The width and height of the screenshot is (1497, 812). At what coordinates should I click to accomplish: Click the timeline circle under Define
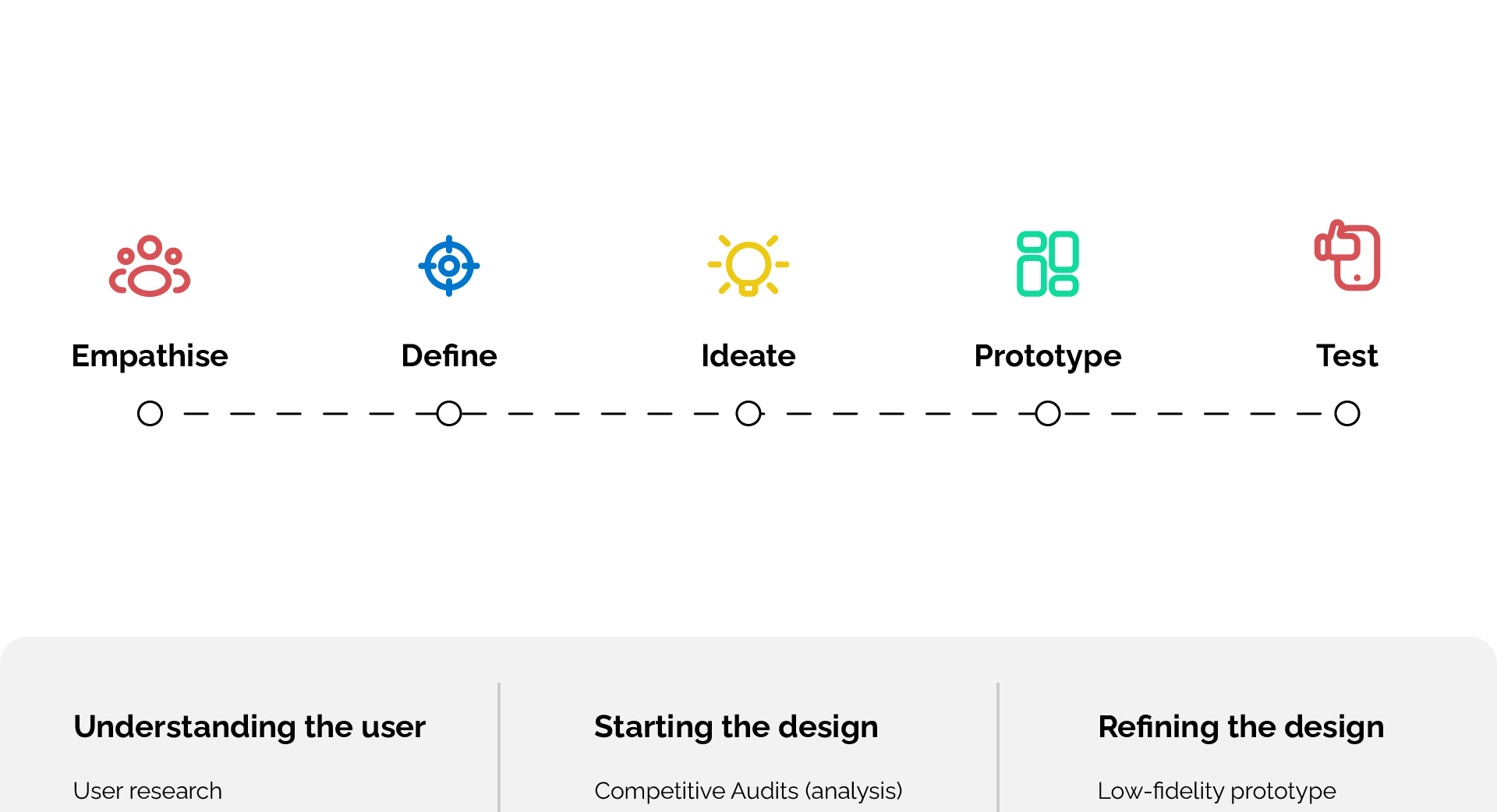pos(449,413)
